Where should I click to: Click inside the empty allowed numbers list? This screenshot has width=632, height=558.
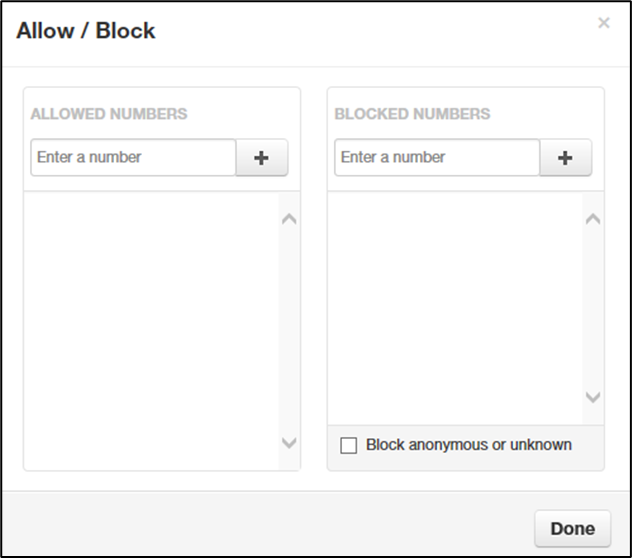[152, 330]
